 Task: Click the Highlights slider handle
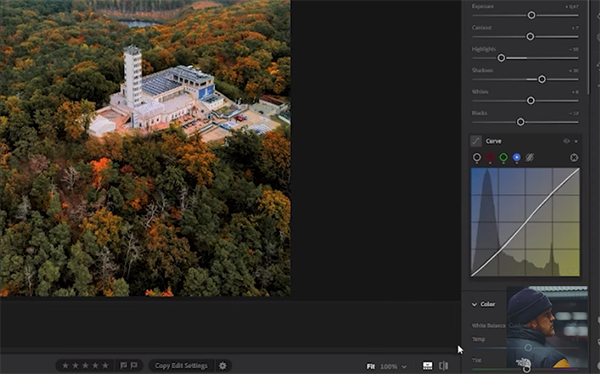tap(501, 58)
